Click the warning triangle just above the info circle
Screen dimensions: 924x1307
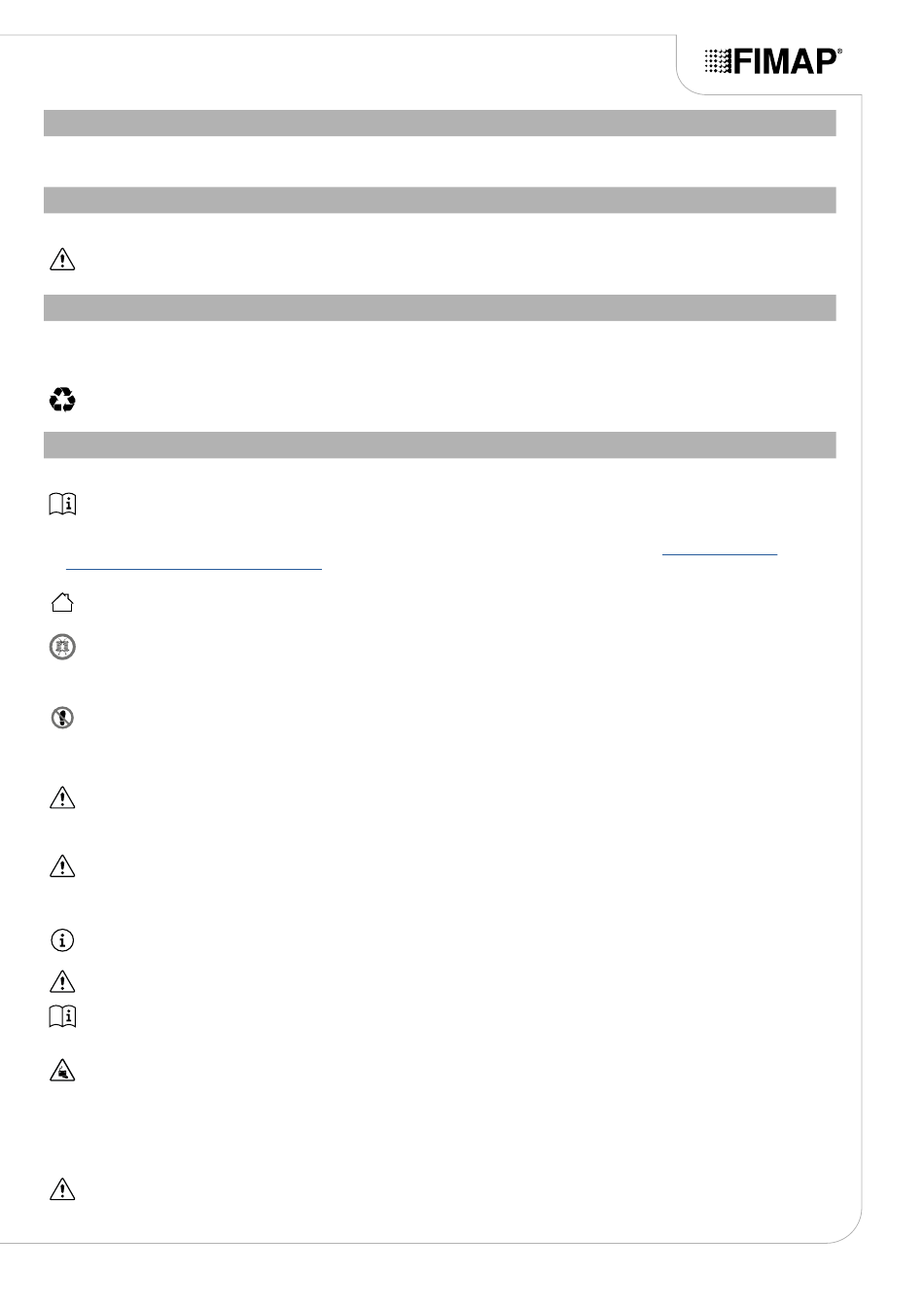tap(62, 866)
